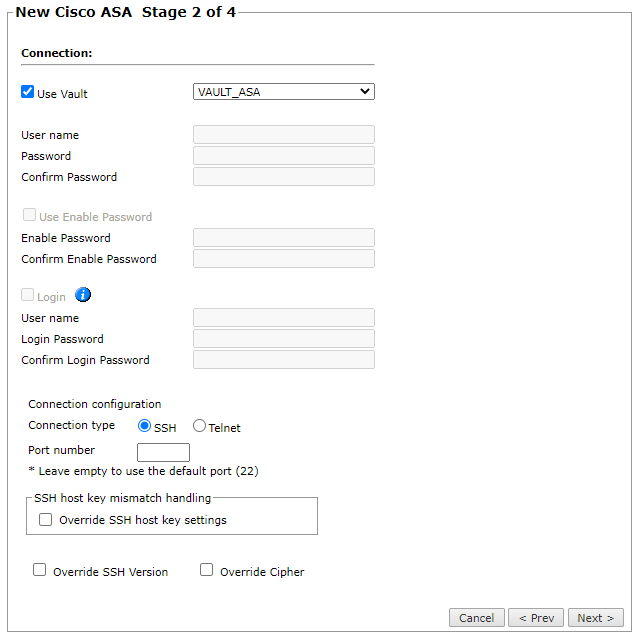This screenshot has height=635, width=638.
Task: Click the Confirm Login Password field
Action: [x=284, y=360]
